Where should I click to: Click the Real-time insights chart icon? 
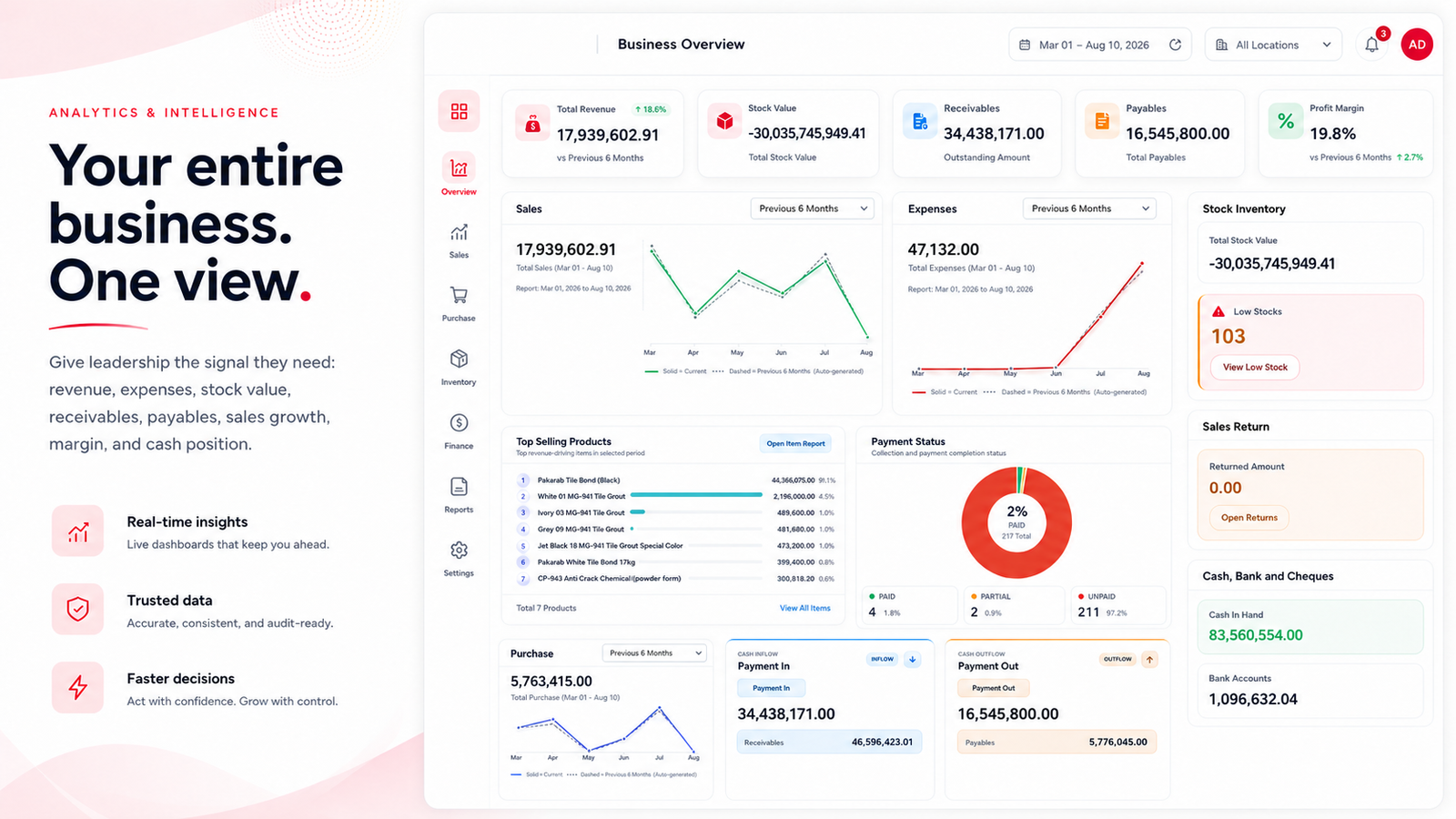[78, 531]
